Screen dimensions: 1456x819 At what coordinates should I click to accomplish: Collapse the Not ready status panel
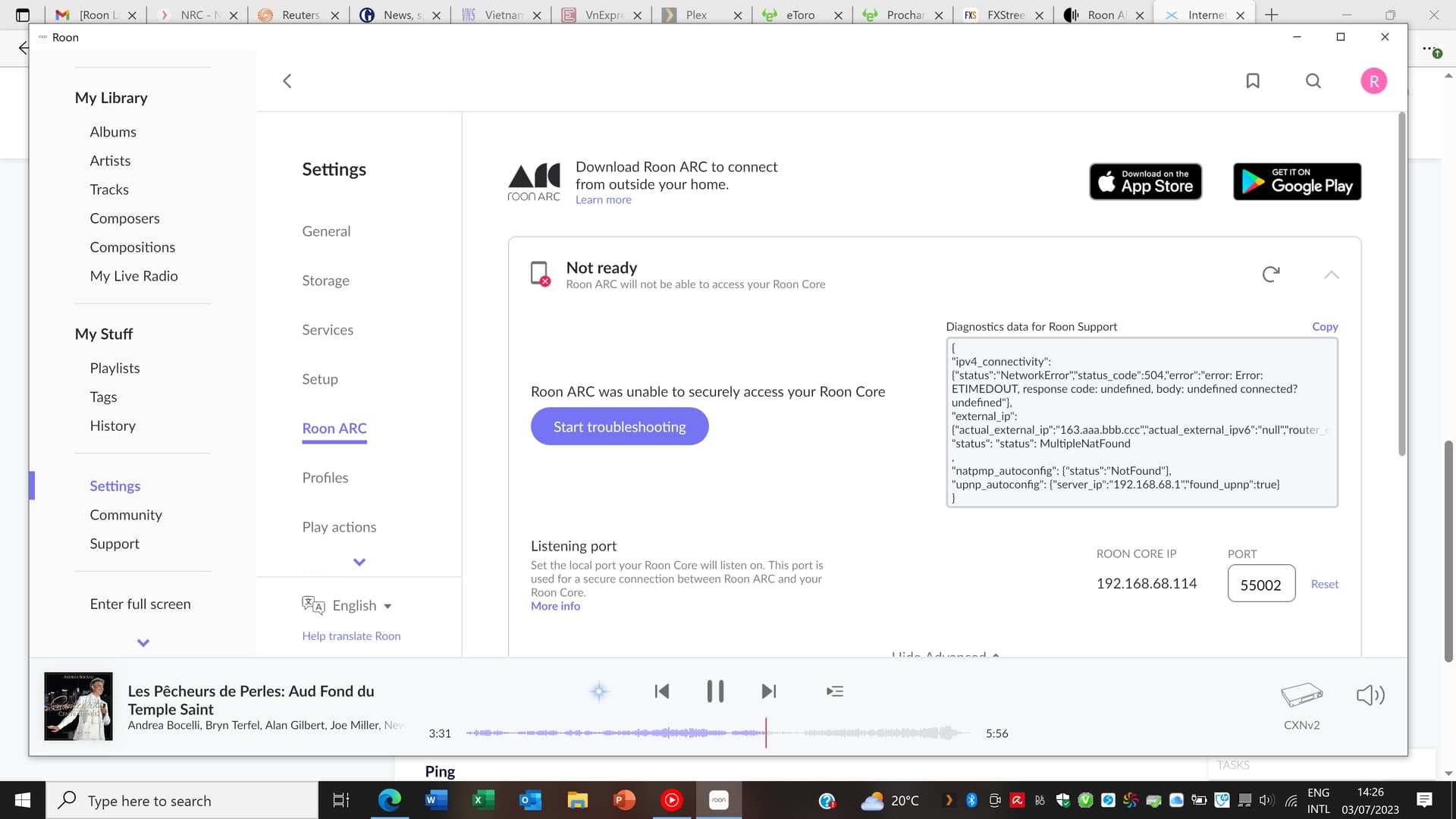[x=1331, y=275]
